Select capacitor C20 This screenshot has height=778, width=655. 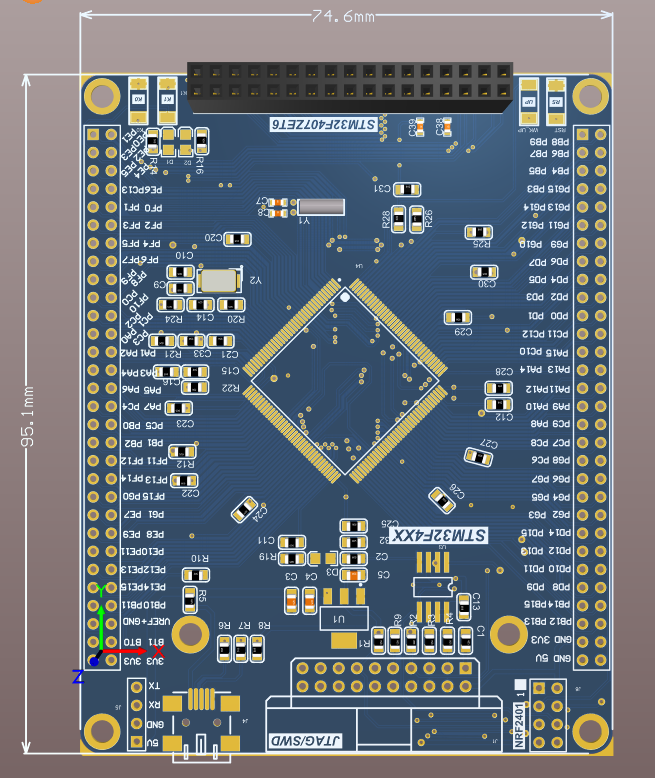click(237, 239)
